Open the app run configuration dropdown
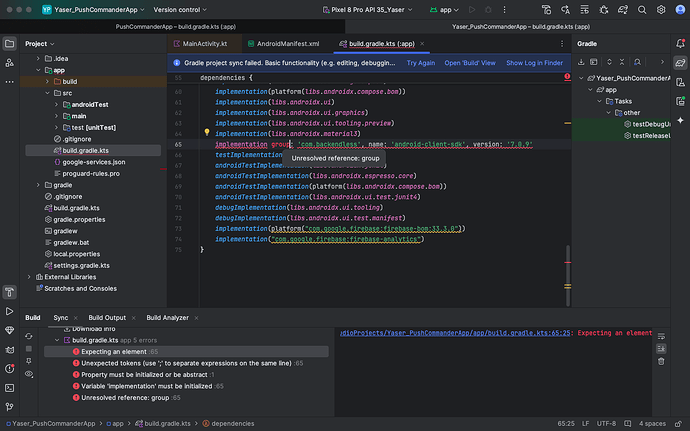 (x=444, y=10)
